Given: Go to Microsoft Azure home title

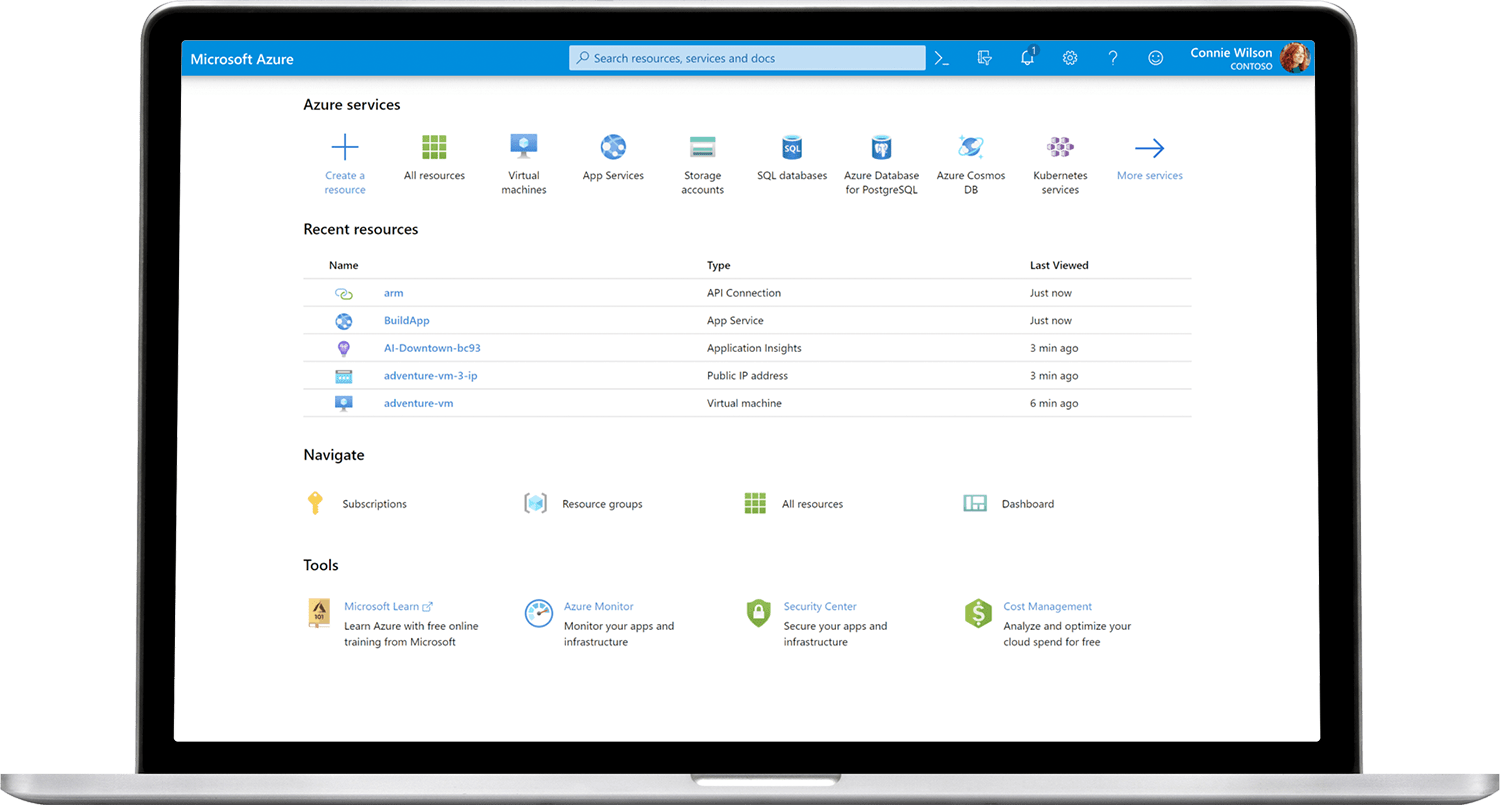Looking at the screenshot, I should click(242, 59).
